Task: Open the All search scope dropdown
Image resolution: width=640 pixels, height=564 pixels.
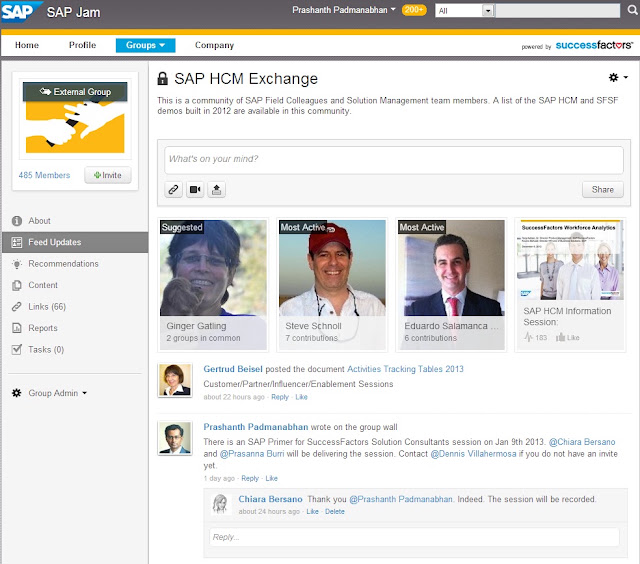Action: point(464,11)
